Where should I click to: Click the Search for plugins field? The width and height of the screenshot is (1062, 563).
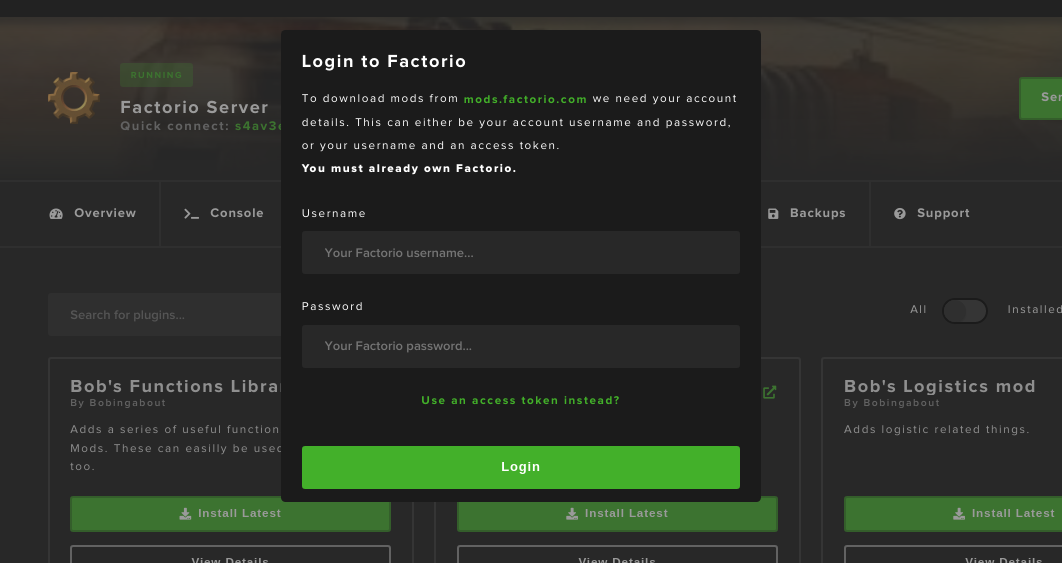pyautogui.click(x=165, y=314)
